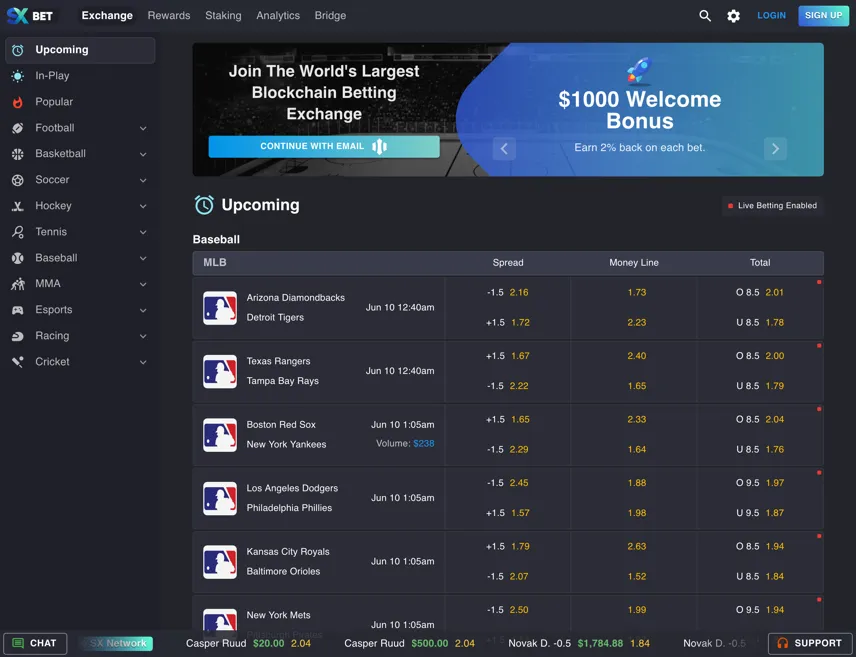This screenshot has width=856, height=657.
Task: Navigate to the Bridge tab
Action: pos(330,15)
